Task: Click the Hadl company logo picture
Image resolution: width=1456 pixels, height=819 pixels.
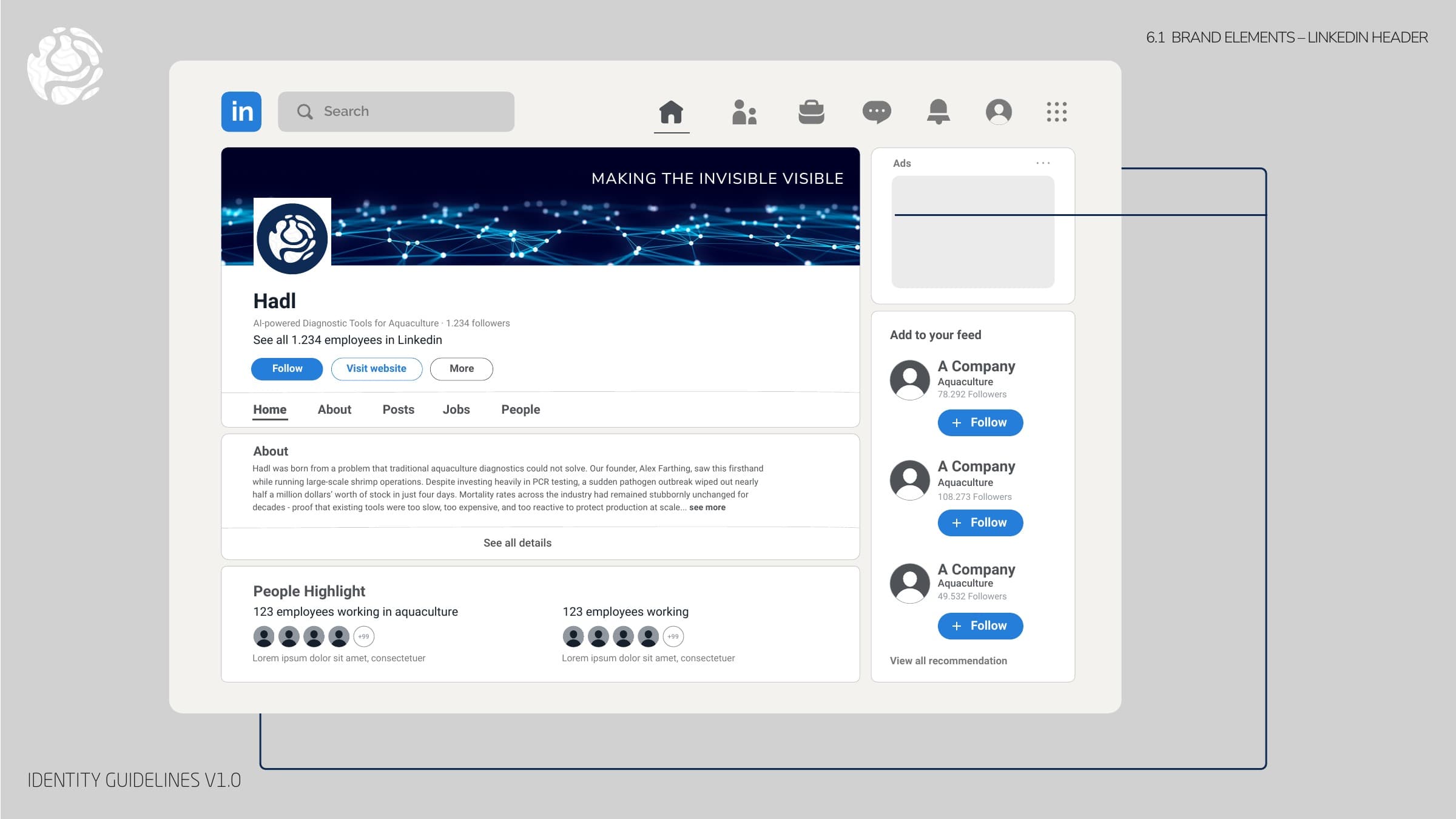Action: click(292, 238)
